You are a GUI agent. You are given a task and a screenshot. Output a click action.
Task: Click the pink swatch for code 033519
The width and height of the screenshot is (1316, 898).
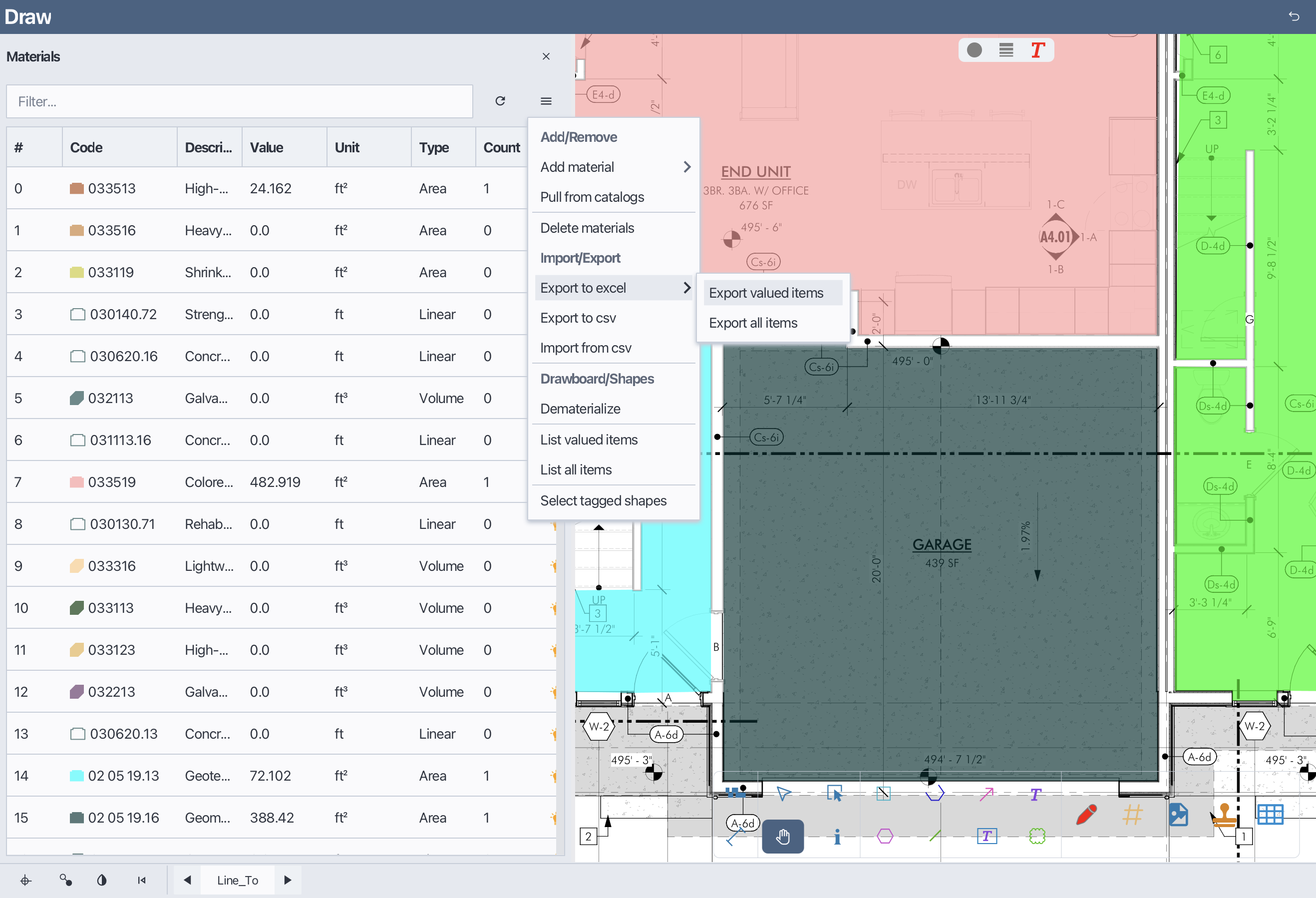[77, 481]
